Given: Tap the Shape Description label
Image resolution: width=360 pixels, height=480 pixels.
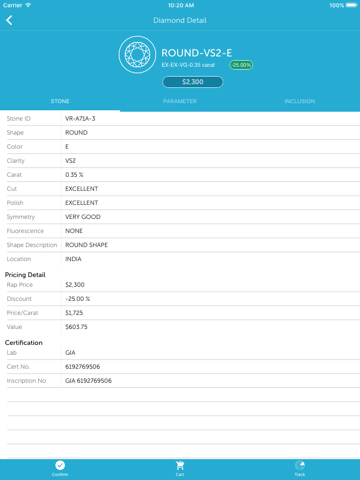Looking at the screenshot, I should pos(32,245).
